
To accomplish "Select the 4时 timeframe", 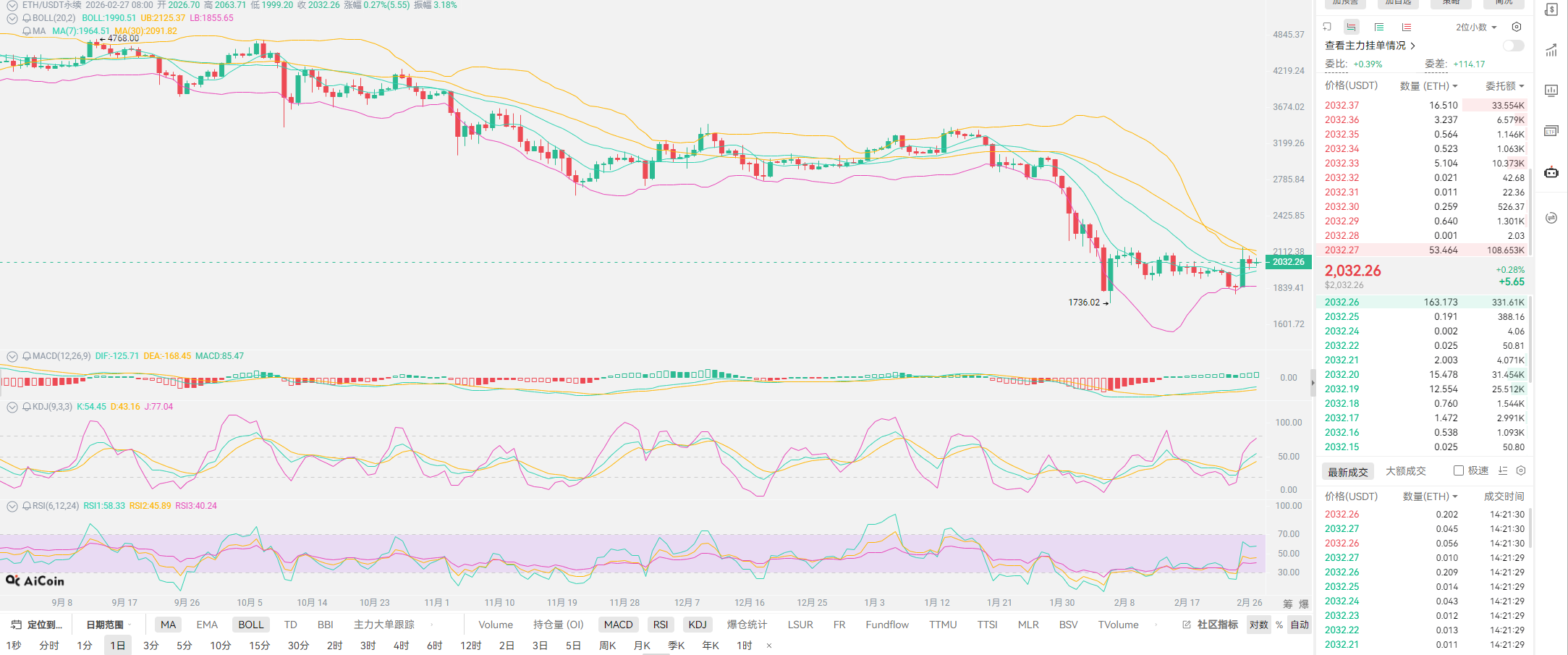I will click(x=401, y=645).
